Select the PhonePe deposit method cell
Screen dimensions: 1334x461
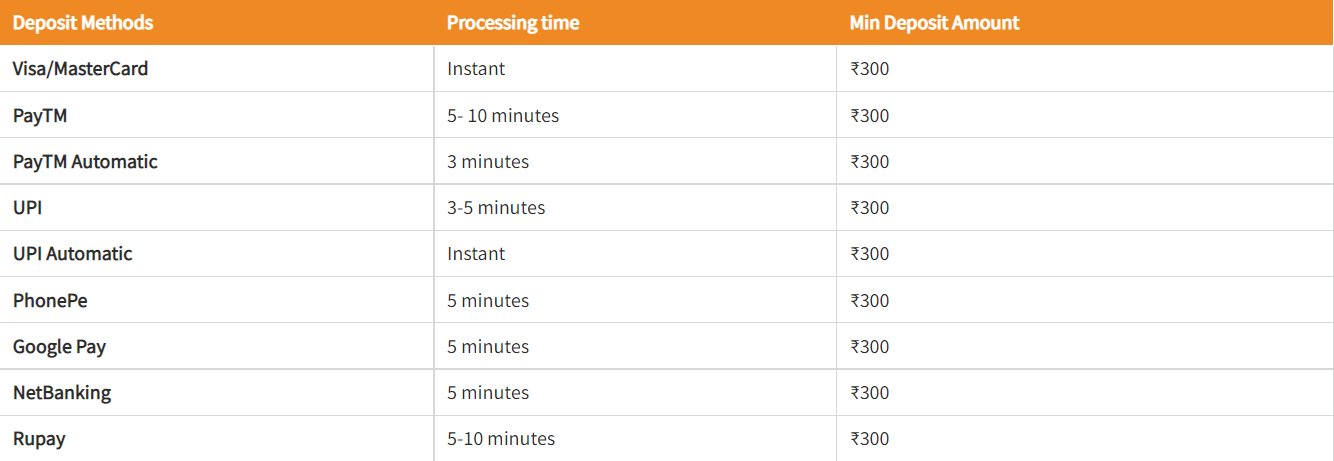click(50, 300)
